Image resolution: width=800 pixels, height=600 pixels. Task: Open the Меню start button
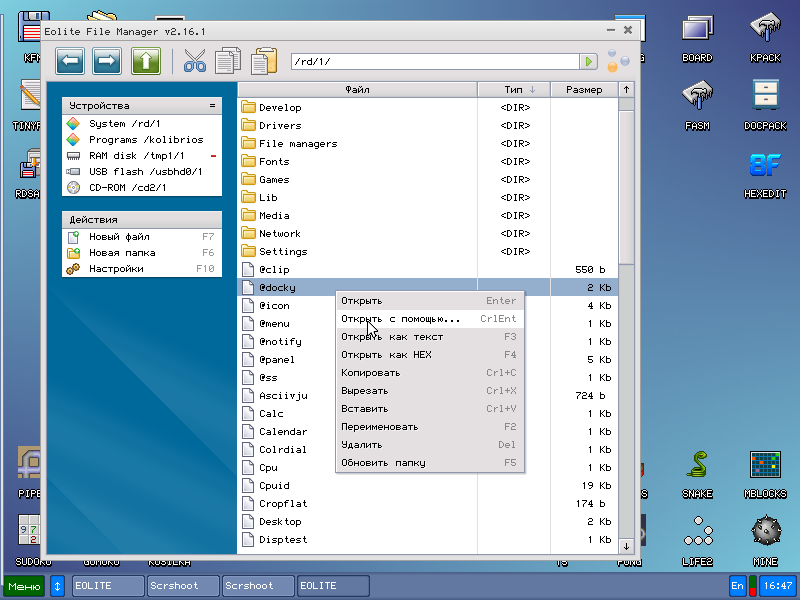(x=24, y=586)
